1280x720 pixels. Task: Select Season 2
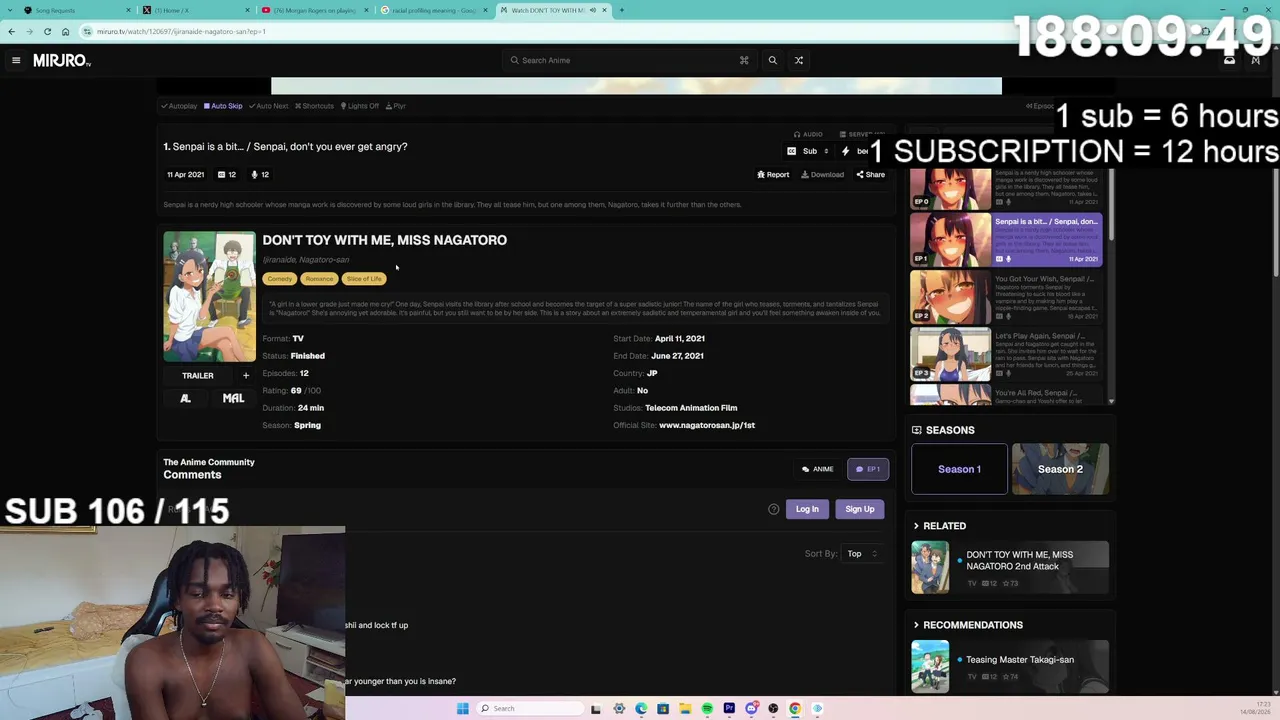point(1060,469)
